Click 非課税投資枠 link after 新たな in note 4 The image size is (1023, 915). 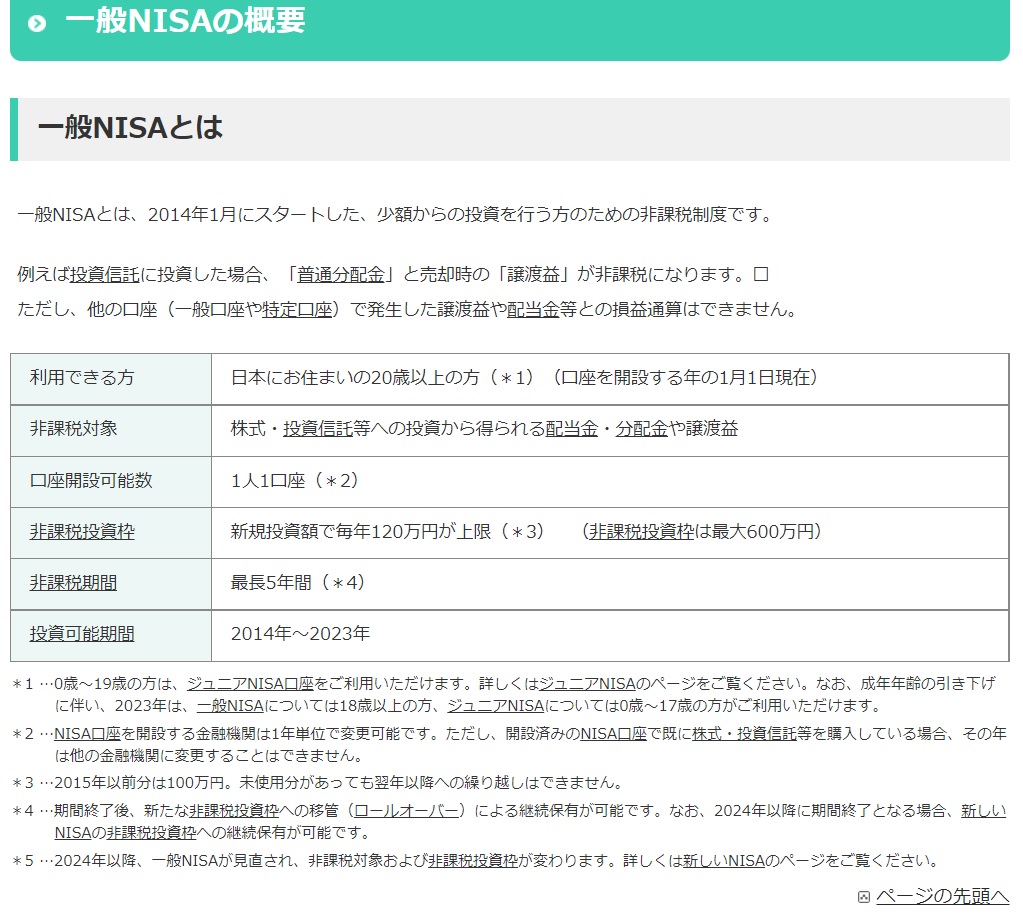point(234,811)
